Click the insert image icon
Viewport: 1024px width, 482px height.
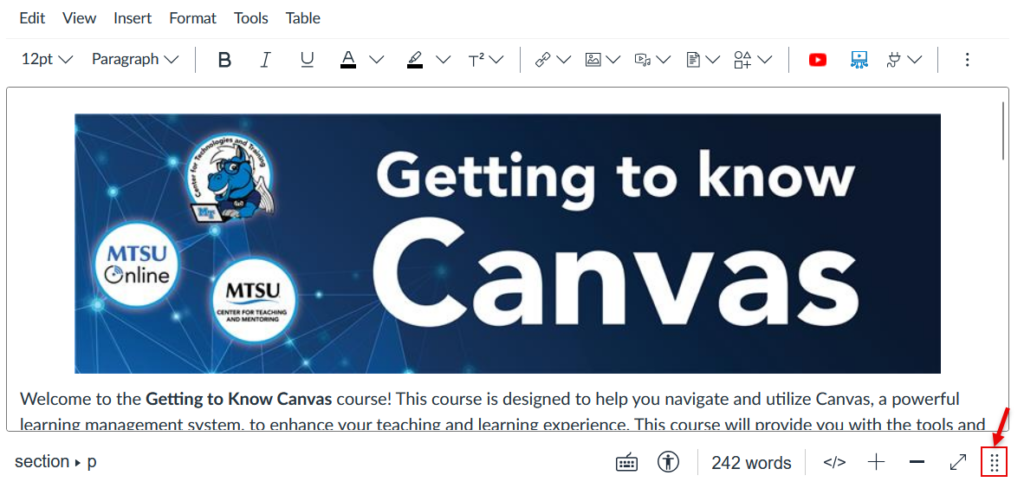pyautogui.click(x=593, y=60)
